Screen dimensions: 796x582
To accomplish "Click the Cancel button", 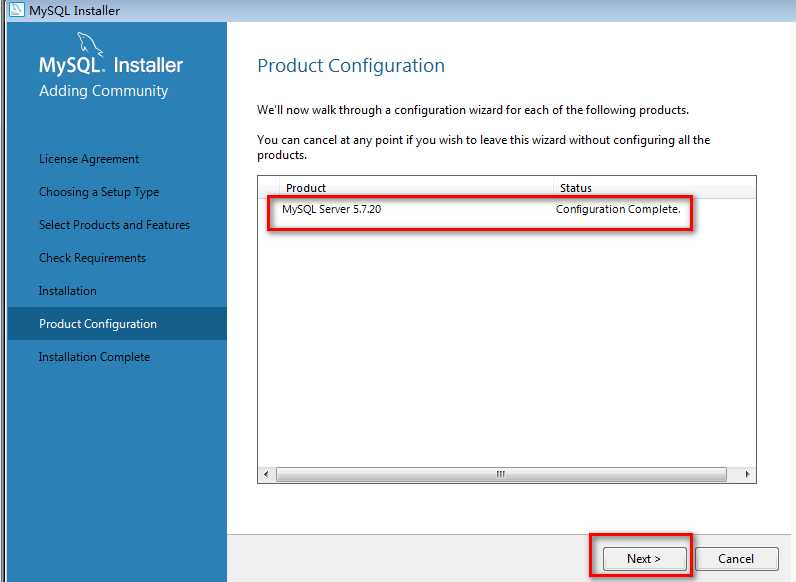I will pyautogui.click(x=736, y=559).
